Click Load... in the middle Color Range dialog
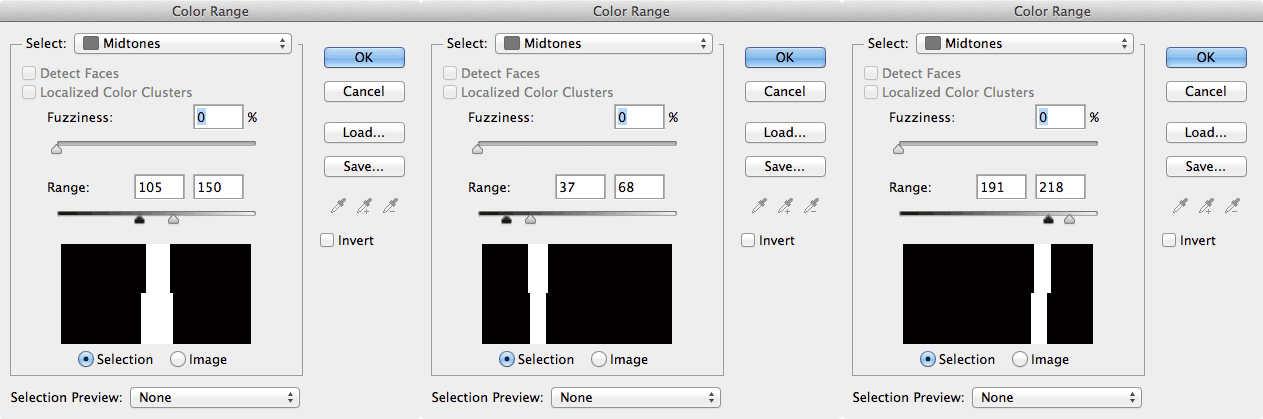 pos(785,132)
